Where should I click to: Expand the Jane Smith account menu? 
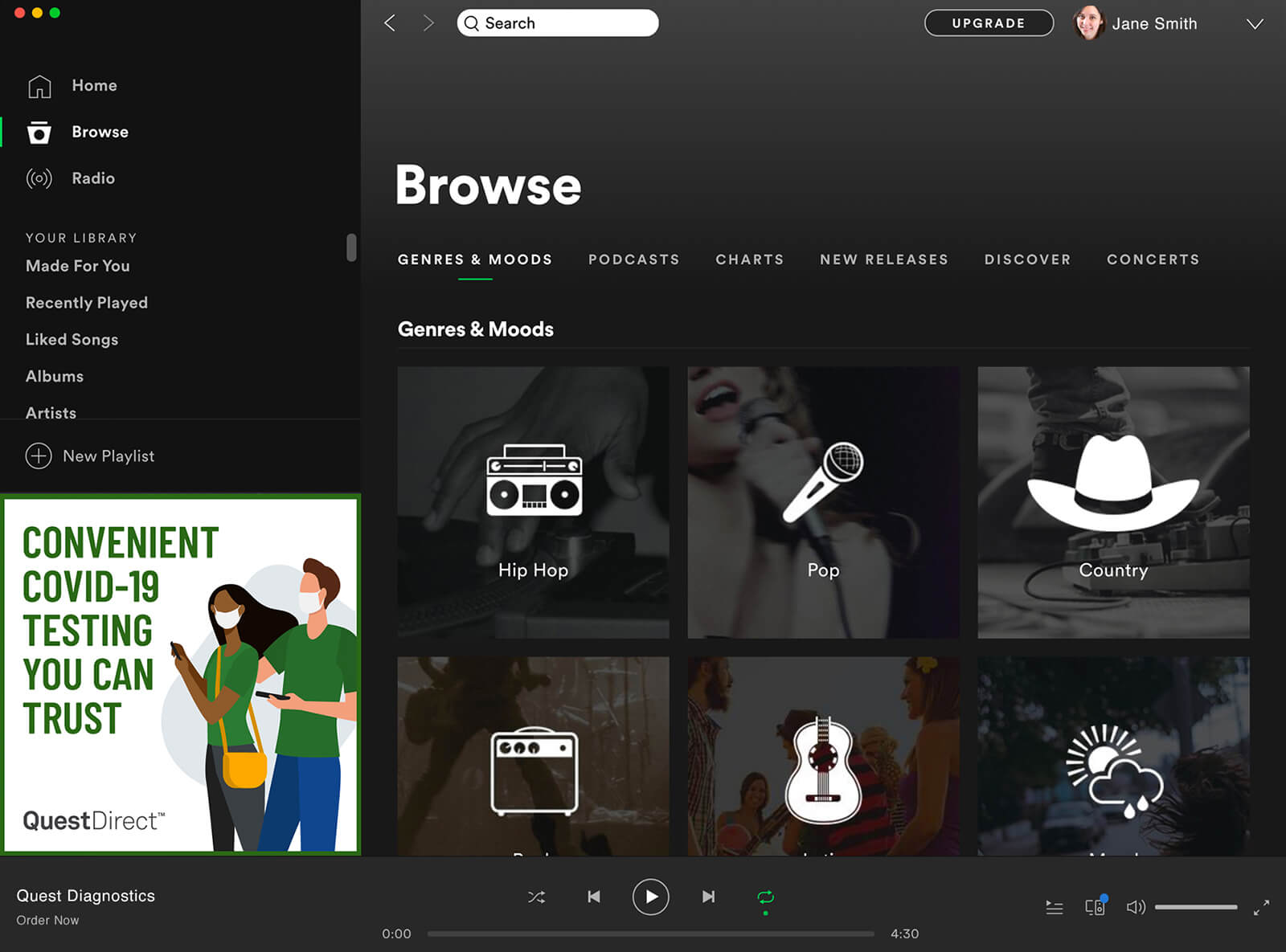(1254, 24)
